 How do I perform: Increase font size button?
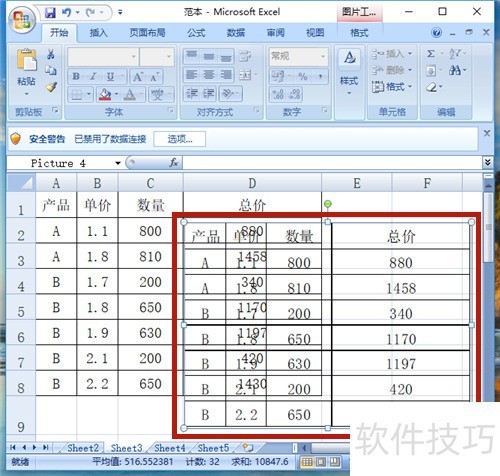tap(138, 77)
